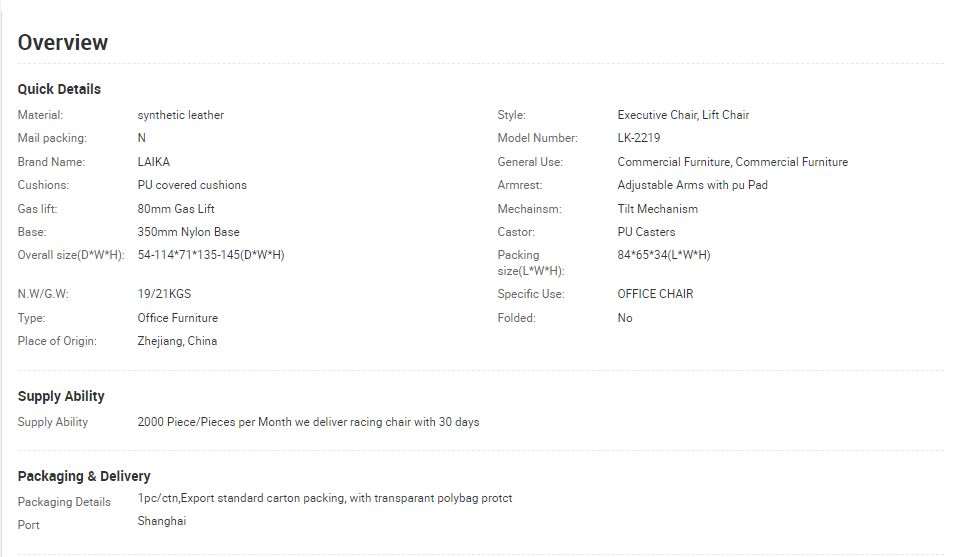
Task: Click the overall size 54-114*71*135-145 value
Action: [x=211, y=255]
